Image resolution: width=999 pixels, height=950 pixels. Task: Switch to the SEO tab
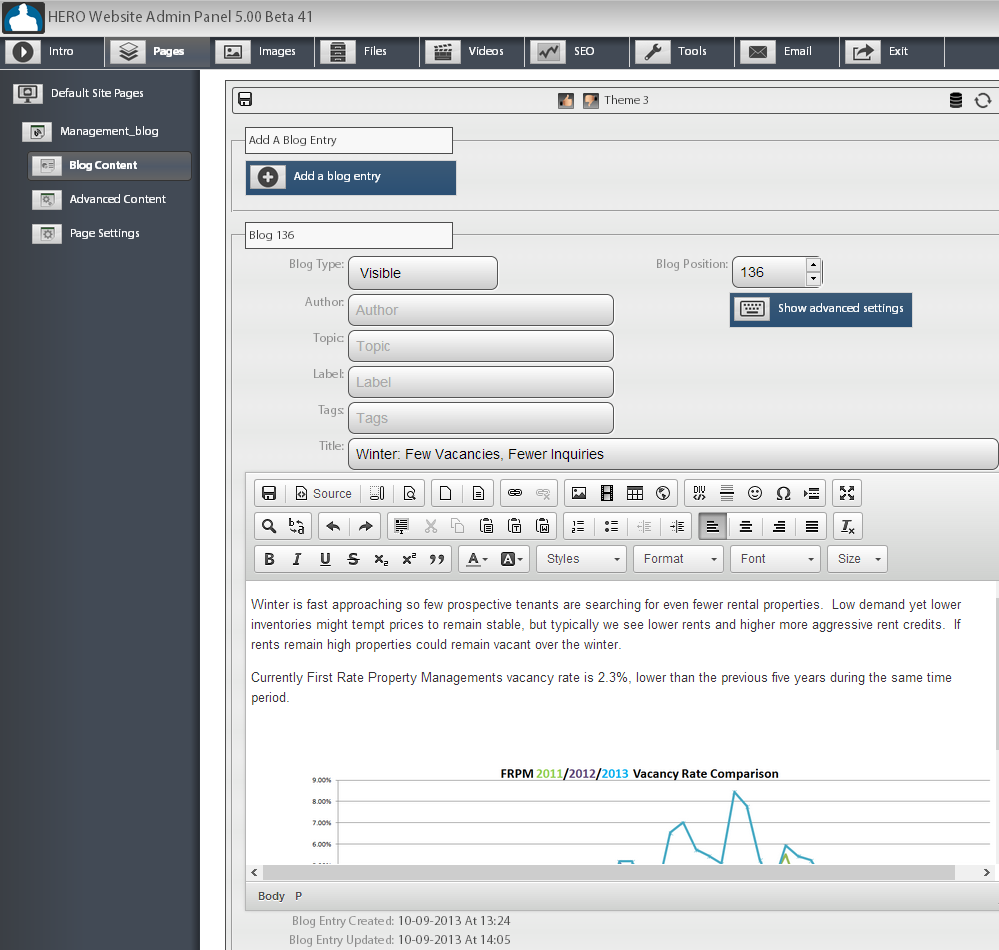(576, 51)
